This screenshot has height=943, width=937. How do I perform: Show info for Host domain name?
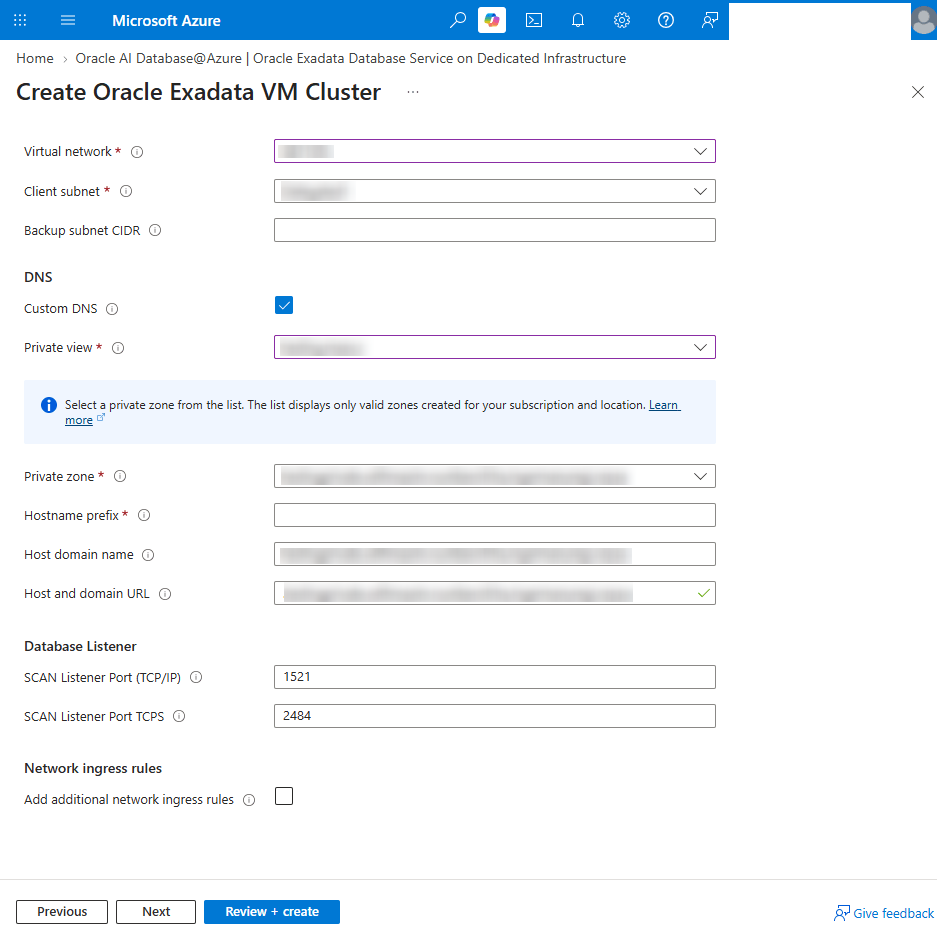[148, 555]
